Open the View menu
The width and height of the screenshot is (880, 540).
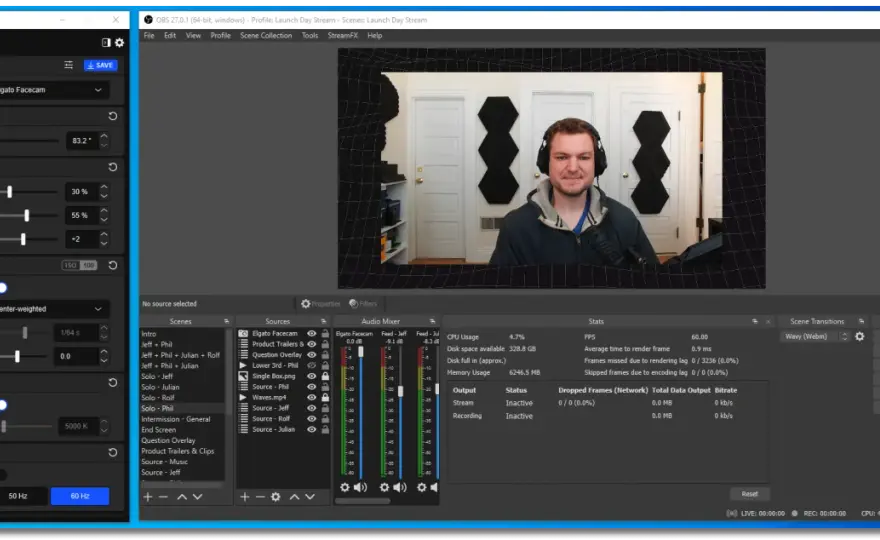tap(193, 35)
